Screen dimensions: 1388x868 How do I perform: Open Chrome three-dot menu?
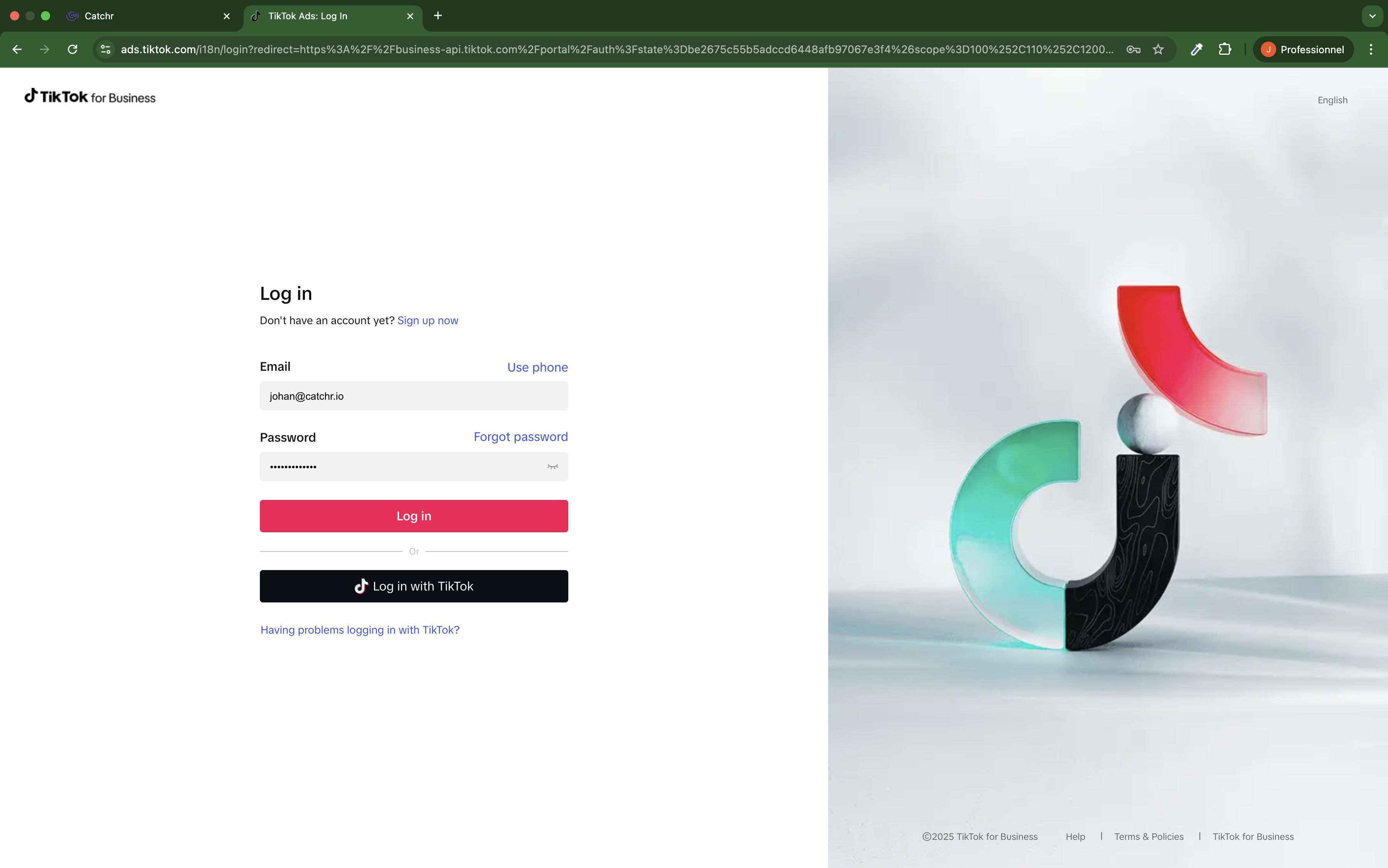tap(1371, 49)
